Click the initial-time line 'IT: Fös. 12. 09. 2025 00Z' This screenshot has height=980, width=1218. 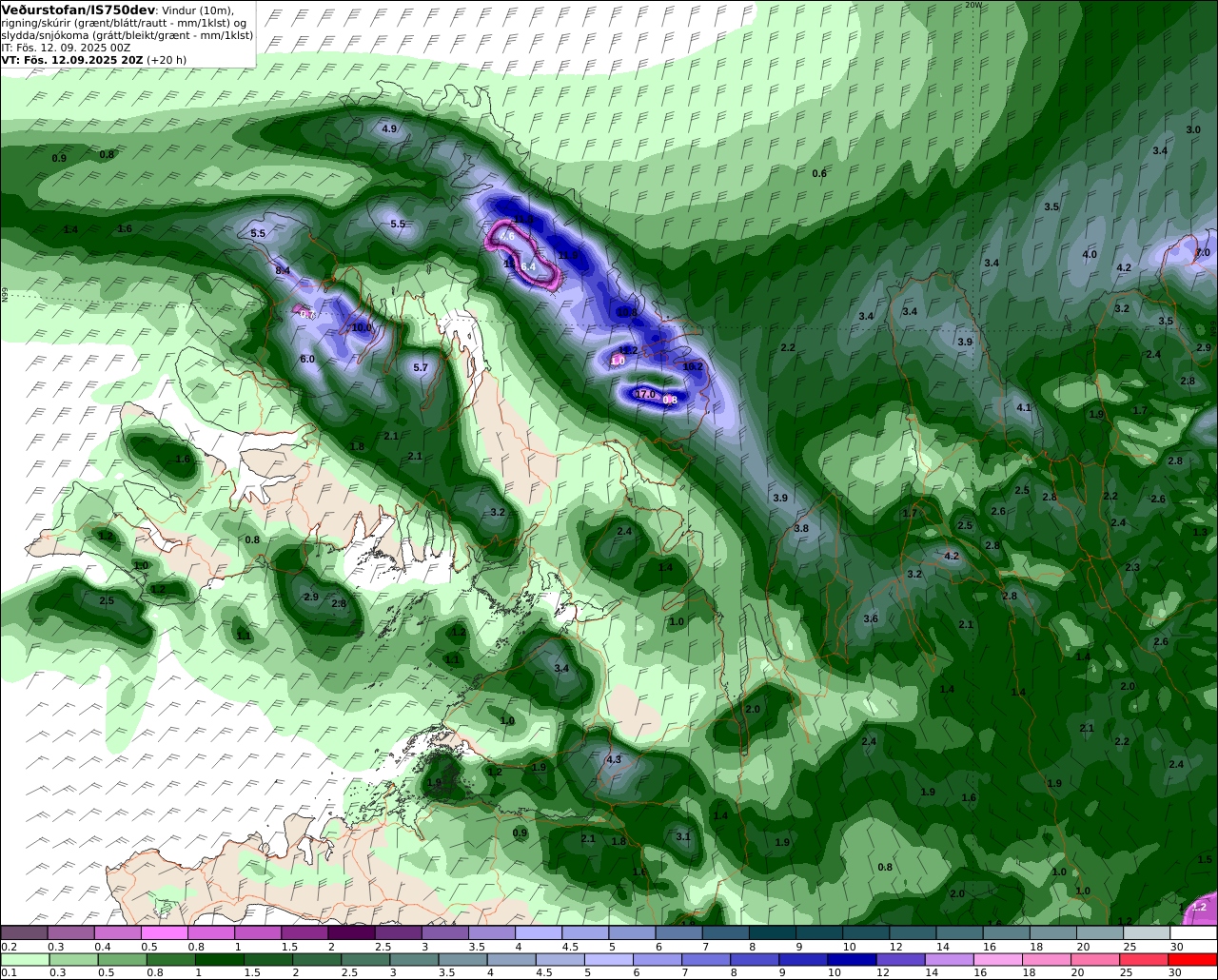click(x=66, y=48)
